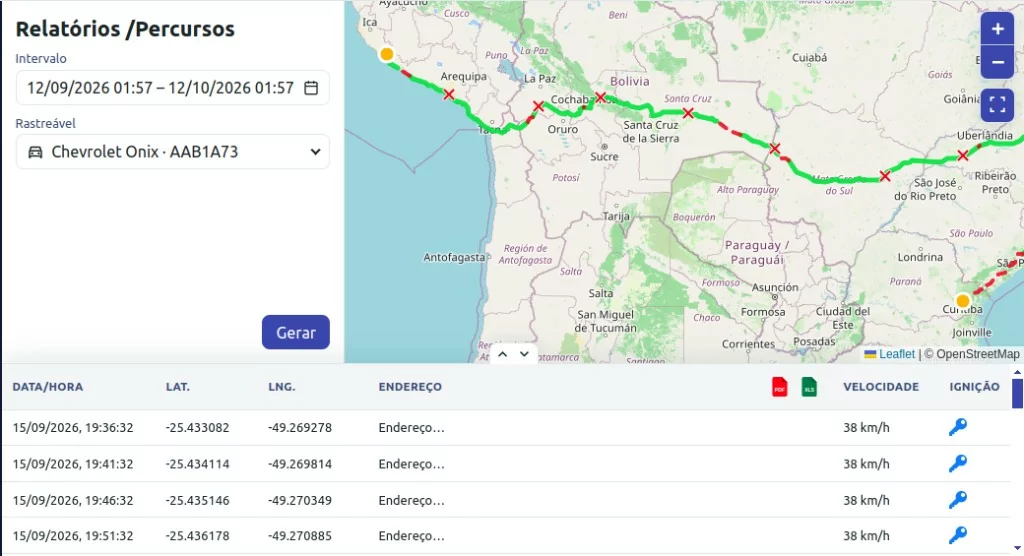The image size is (1024, 556).
Task: Click the red X marker above São José do Rio Preto
Action: 885,176
